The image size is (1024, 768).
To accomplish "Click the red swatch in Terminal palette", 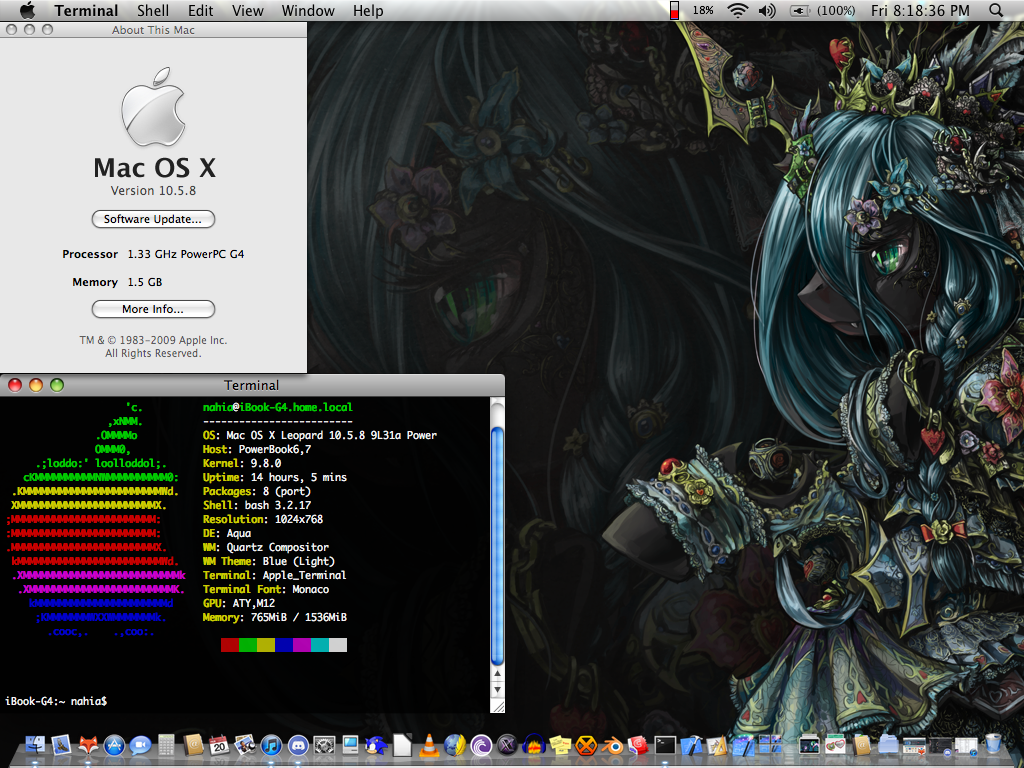I will click(230, 645).
